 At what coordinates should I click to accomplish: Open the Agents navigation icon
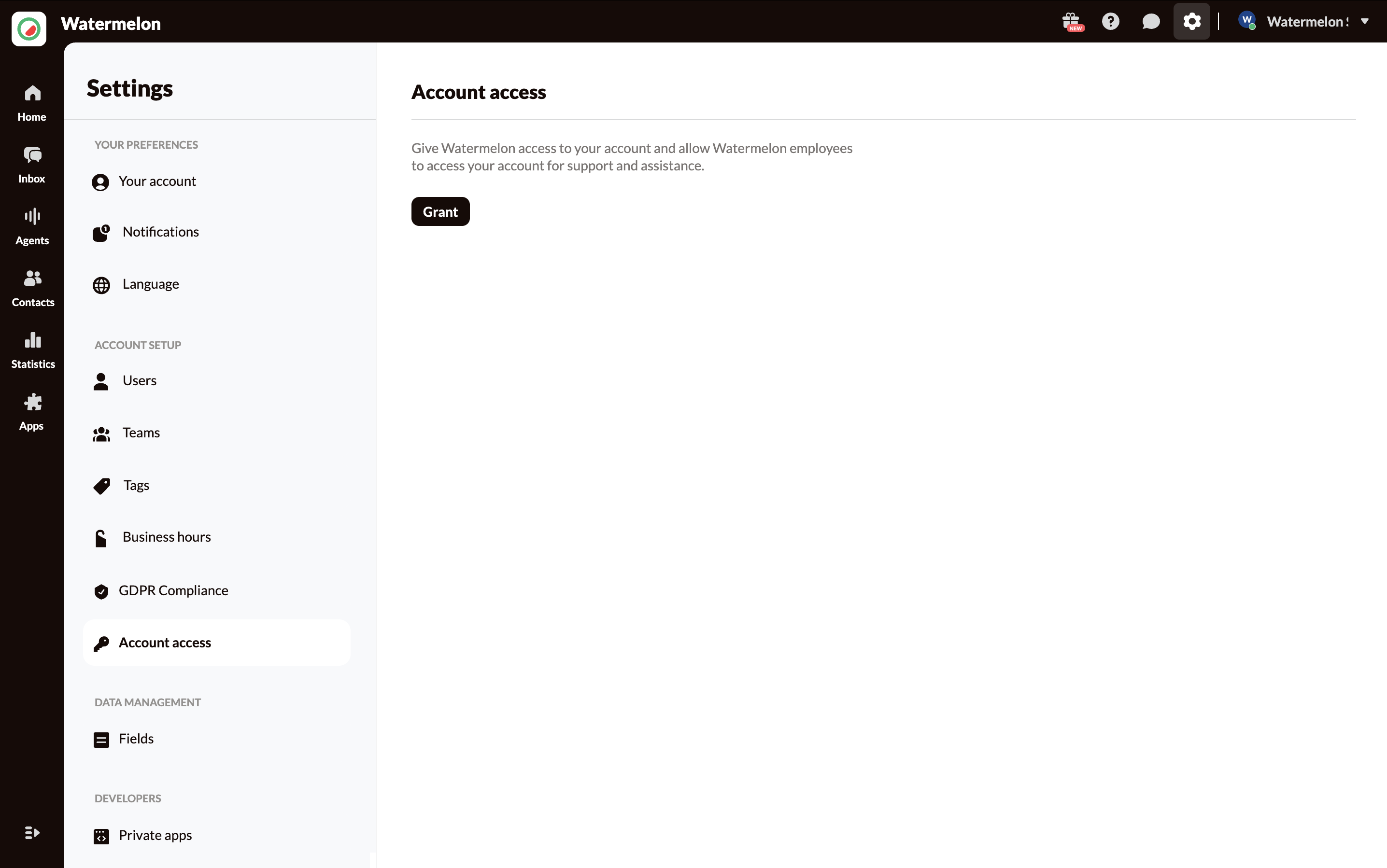(32, 216)
